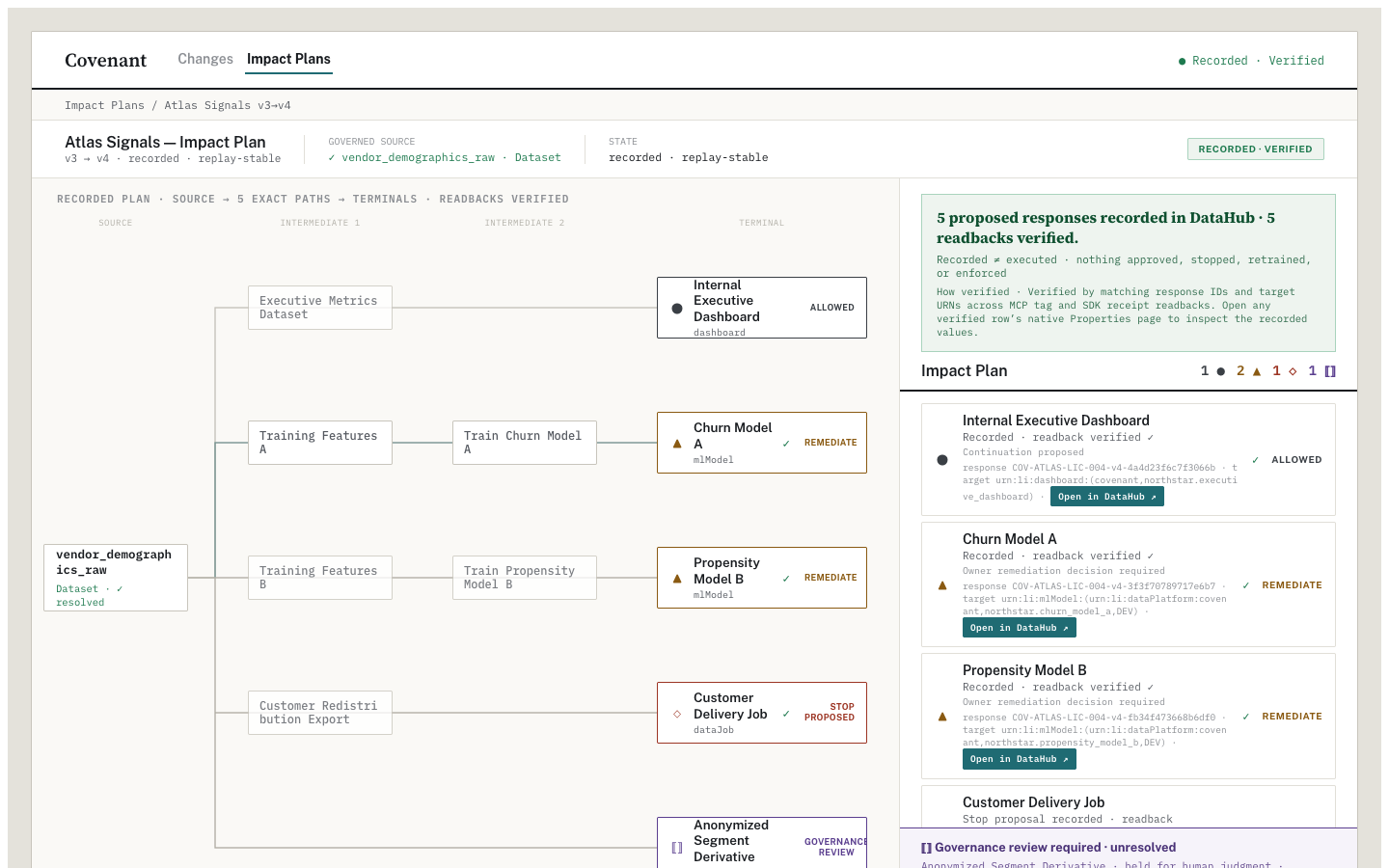Image resolution: width=1389 pixels, height=868 pixels.
Task: Click the verified check on Churn Model A node
Action: (786, 444)
